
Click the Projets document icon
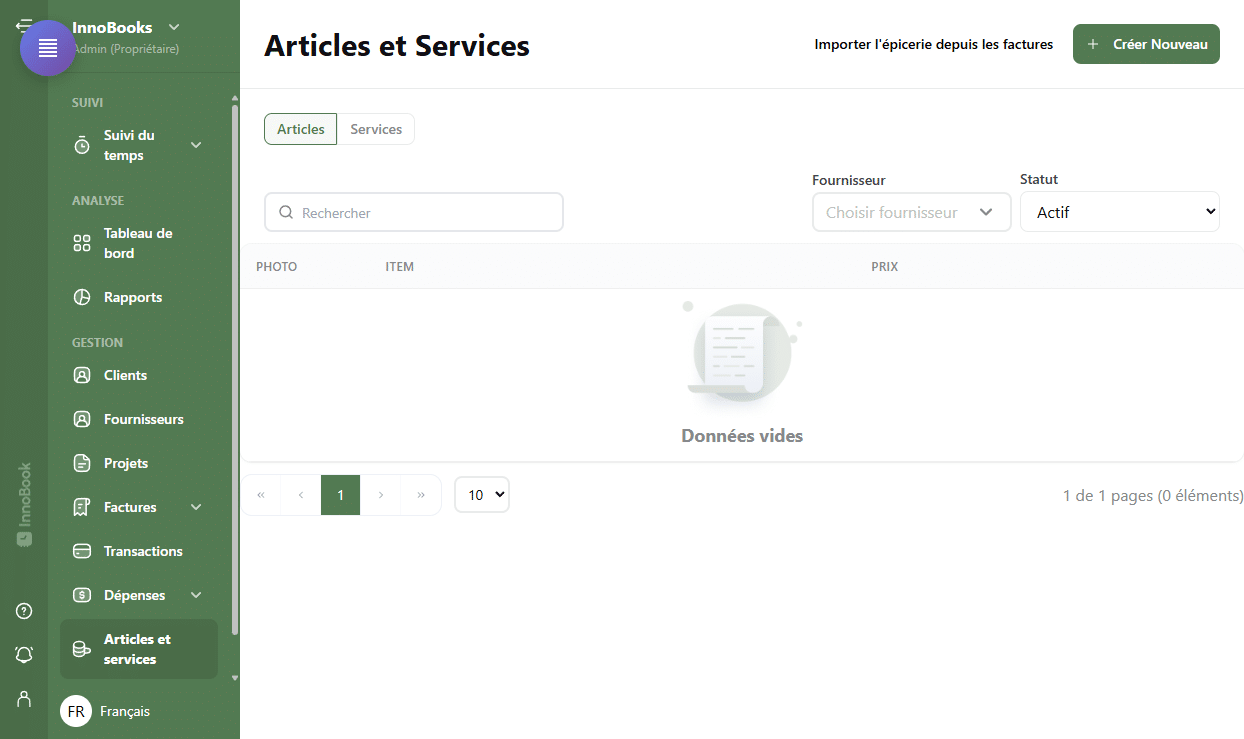pos(82,463)
